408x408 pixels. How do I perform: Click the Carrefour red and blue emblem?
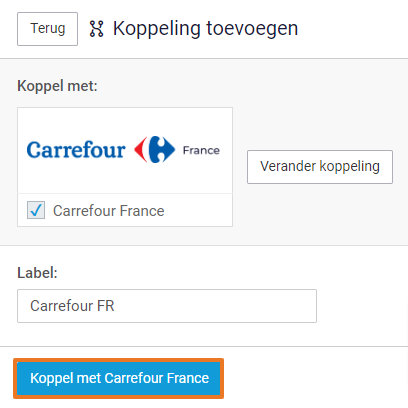[x=154, y=149]
